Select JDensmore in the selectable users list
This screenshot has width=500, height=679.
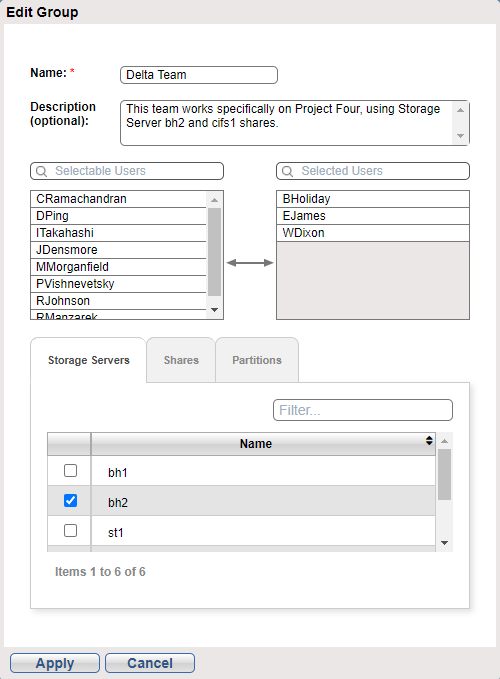[118, 250]
